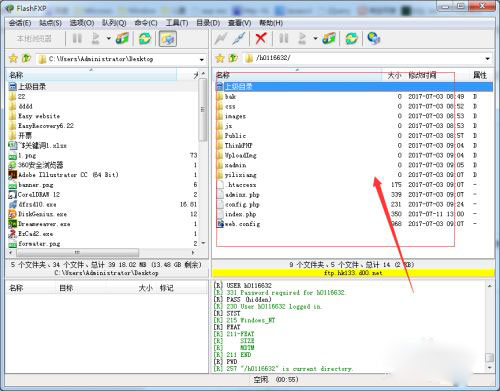Expand the remote path /h0116632/ dropdown
The width and height of the screenshot is (500, 391).
(x=488, y=59)
